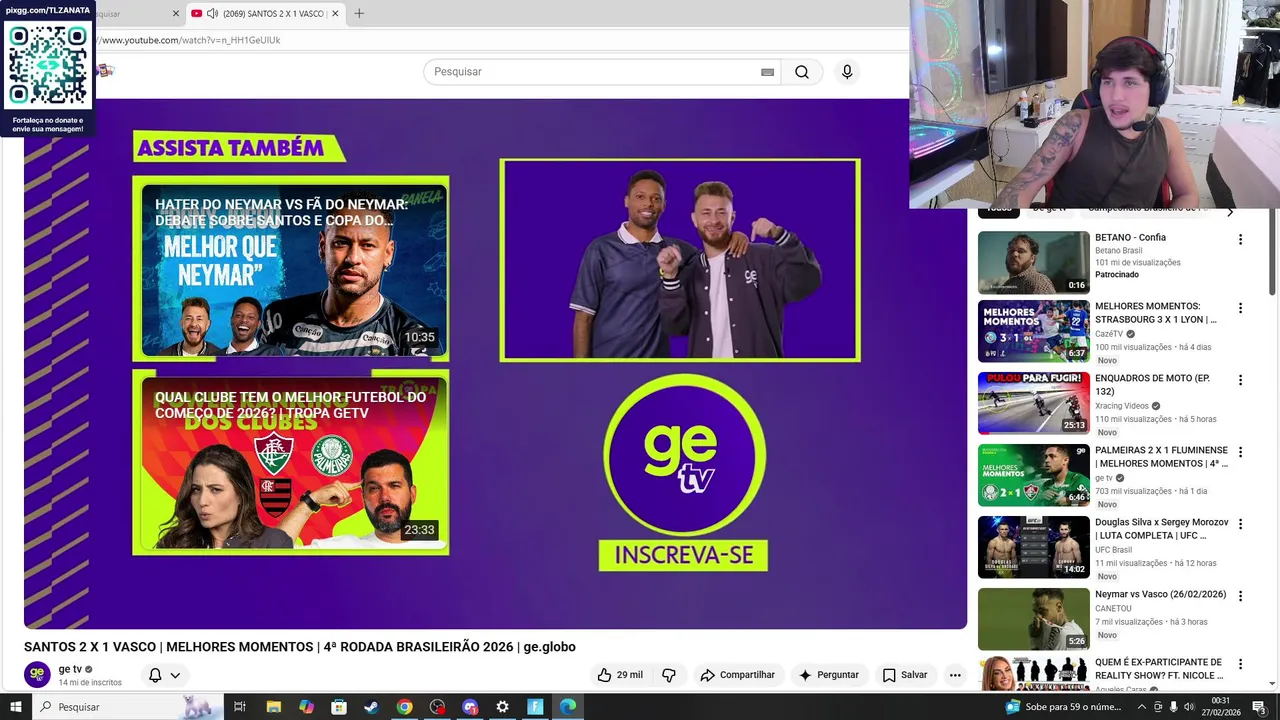Image resolution: width=1280 pixels, height=720 pixels.
Task: Open the ge tv channel avatar
Action: (x=37, y=675)
